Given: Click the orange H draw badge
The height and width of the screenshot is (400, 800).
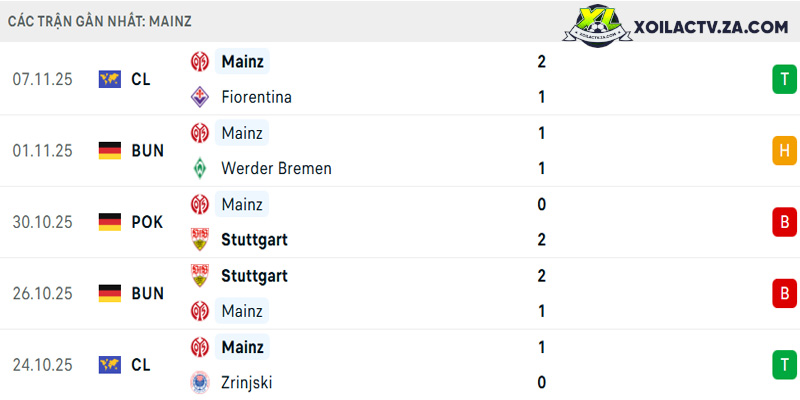Looking at the screenshot, I should point(784,151).
